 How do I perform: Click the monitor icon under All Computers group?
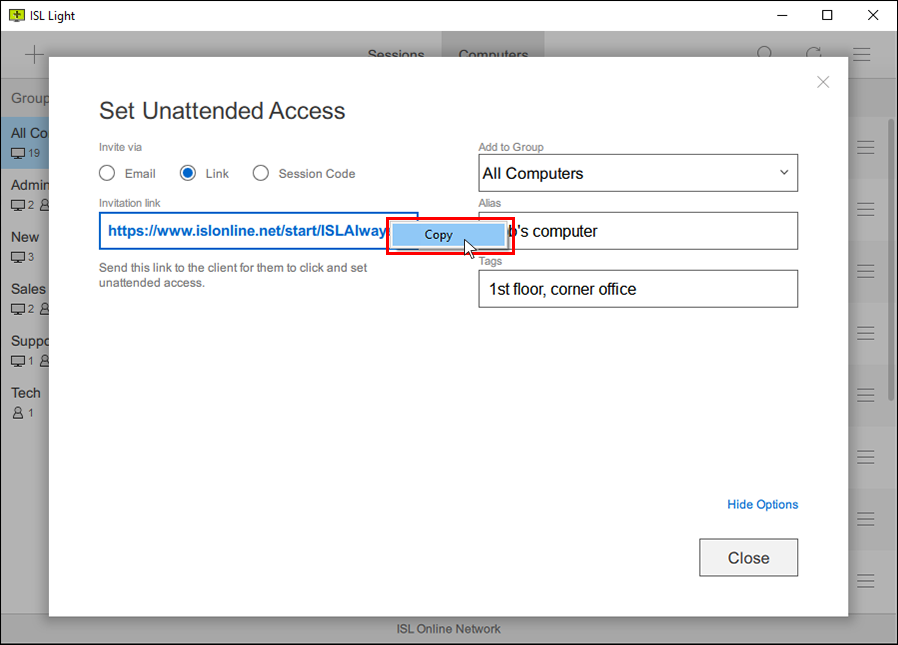point(17,152)
